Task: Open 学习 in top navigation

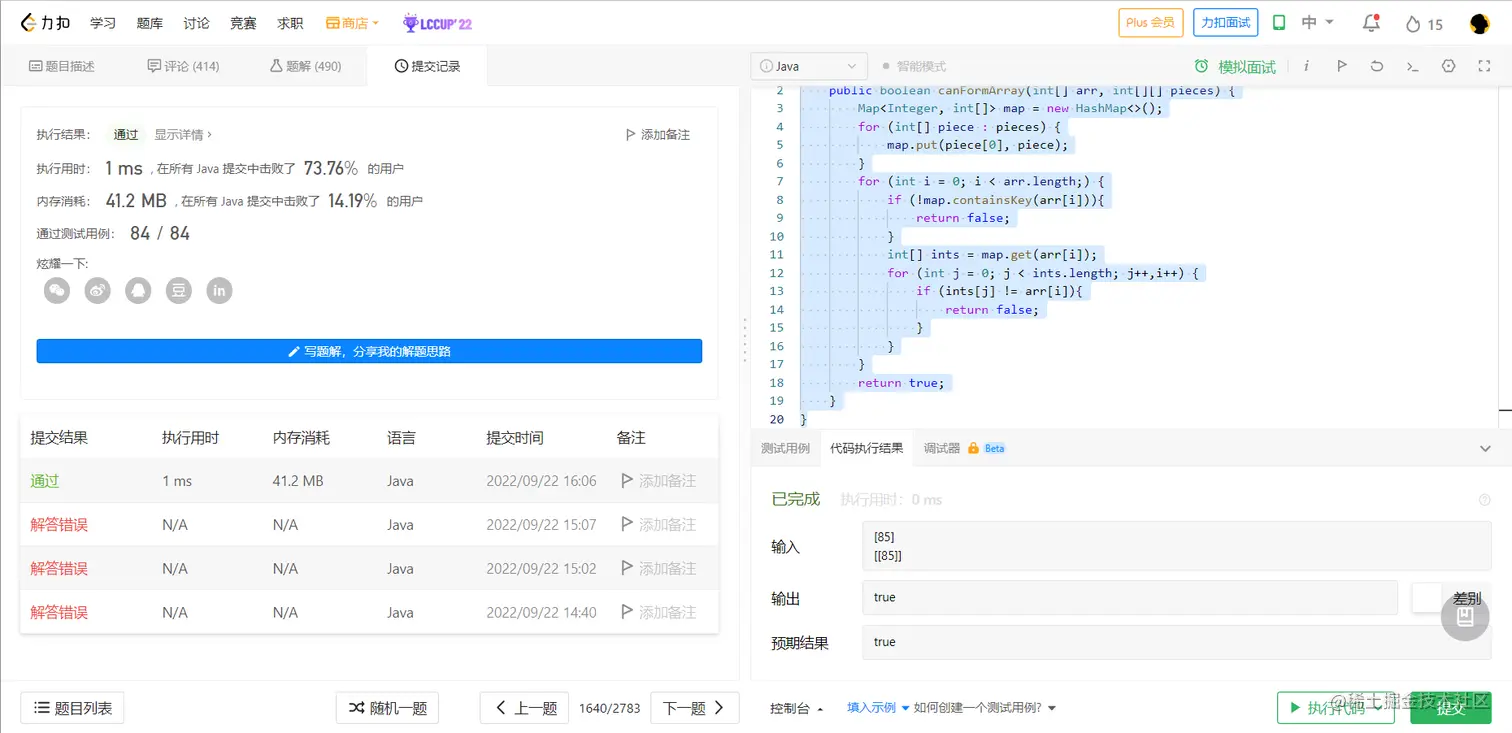Action: point(103,23)
